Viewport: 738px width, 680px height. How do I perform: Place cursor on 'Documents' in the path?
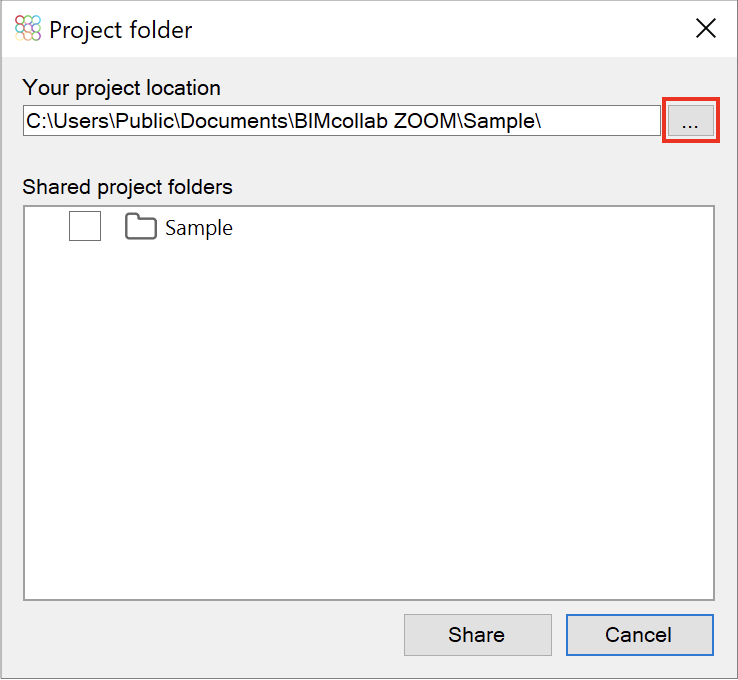(x=234, y=121)
